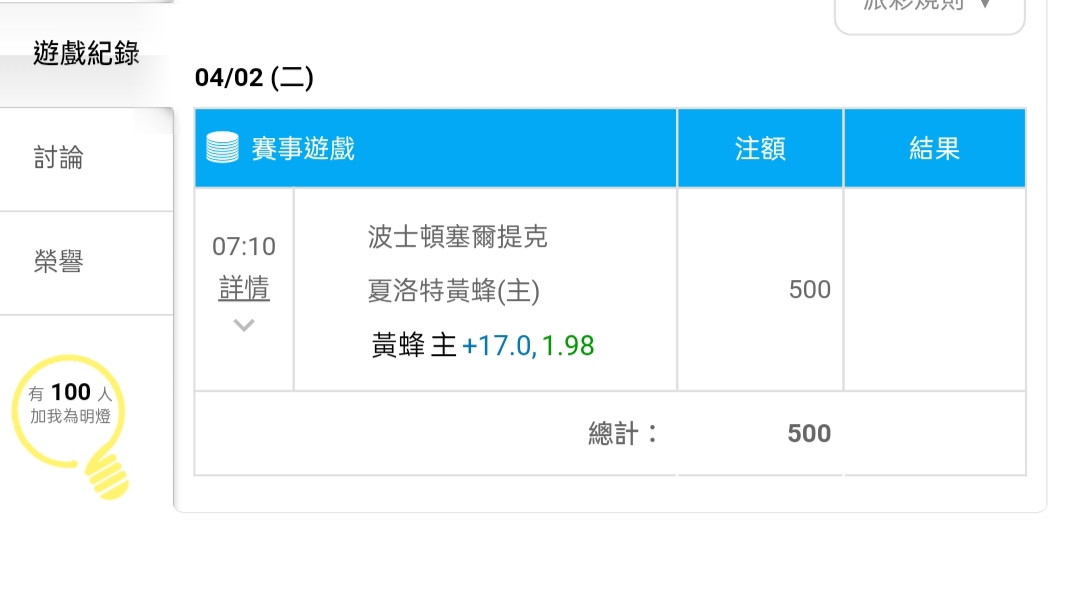Open the 詳情 details link
Image resolution: width=1079 pixels, height=607 pixels.
coord(244,288)
